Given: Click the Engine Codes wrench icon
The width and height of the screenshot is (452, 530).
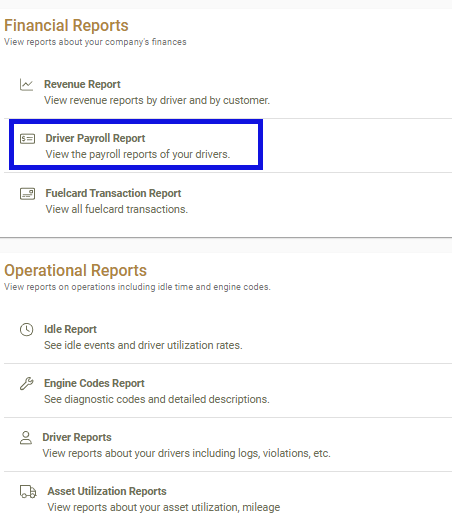Looking at the screenshot, I should coord(26,384).
